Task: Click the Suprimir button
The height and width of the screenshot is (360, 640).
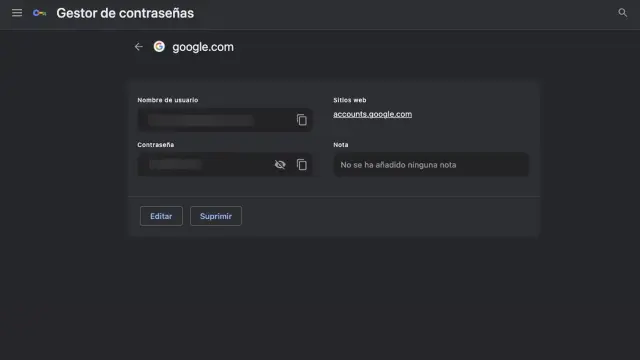Action: tap(216, 216)
